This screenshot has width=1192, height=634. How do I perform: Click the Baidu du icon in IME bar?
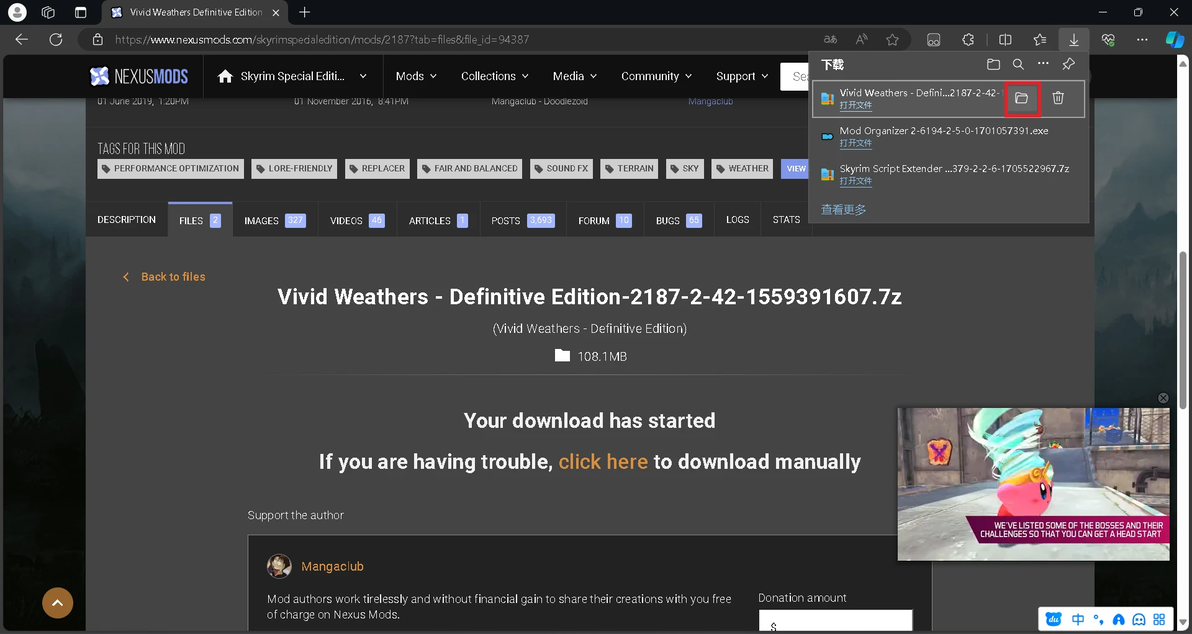tap(1054, 620)
